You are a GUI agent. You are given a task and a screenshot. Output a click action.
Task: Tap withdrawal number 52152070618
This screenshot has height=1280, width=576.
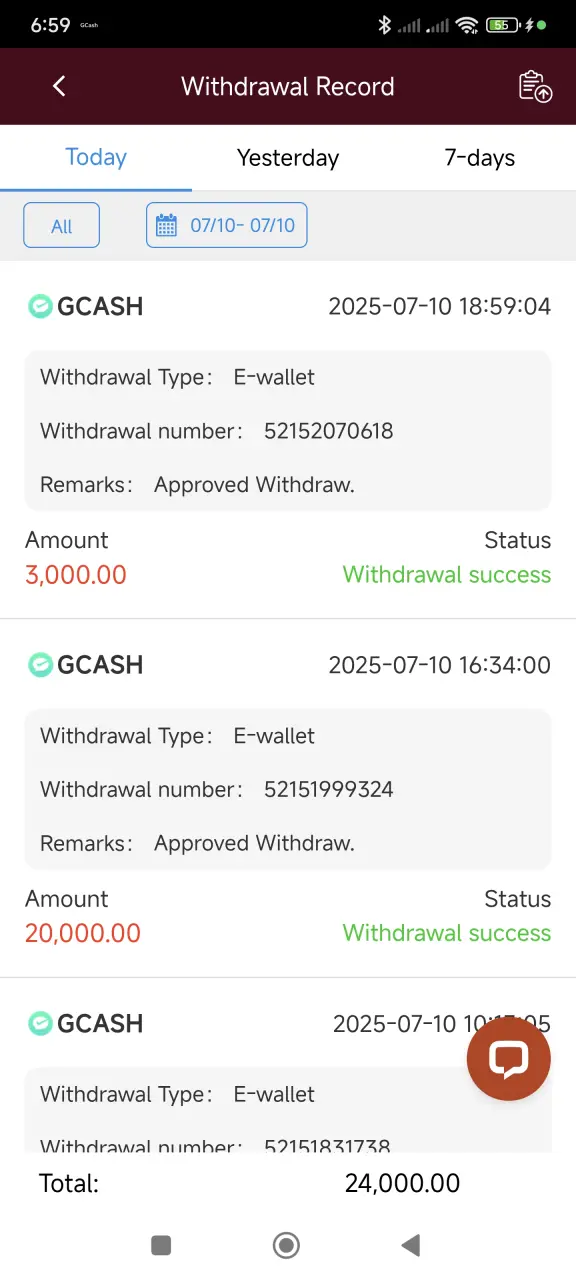329,431
